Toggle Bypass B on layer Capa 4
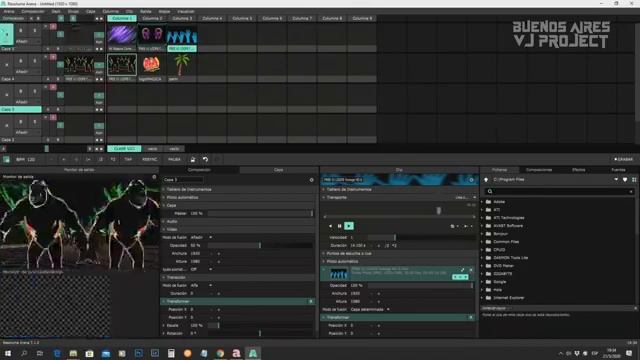The height and width of the screenshot is (360, 640). (x=21, y=60)
